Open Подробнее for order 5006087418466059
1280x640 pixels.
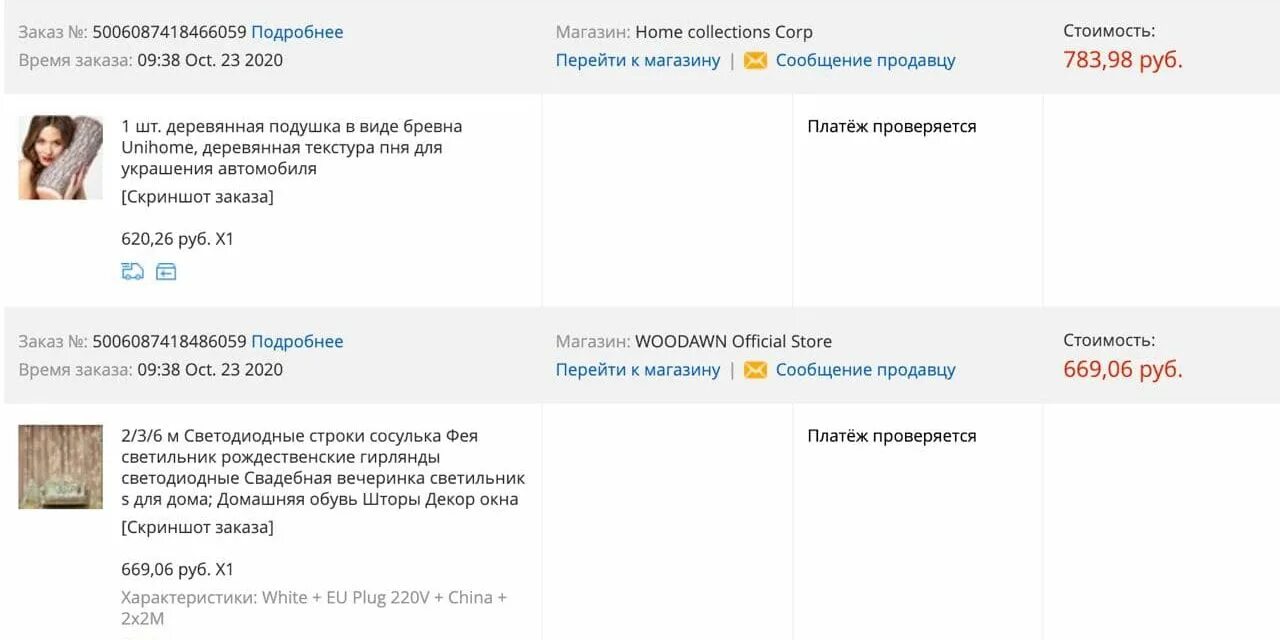click(297, 32)
